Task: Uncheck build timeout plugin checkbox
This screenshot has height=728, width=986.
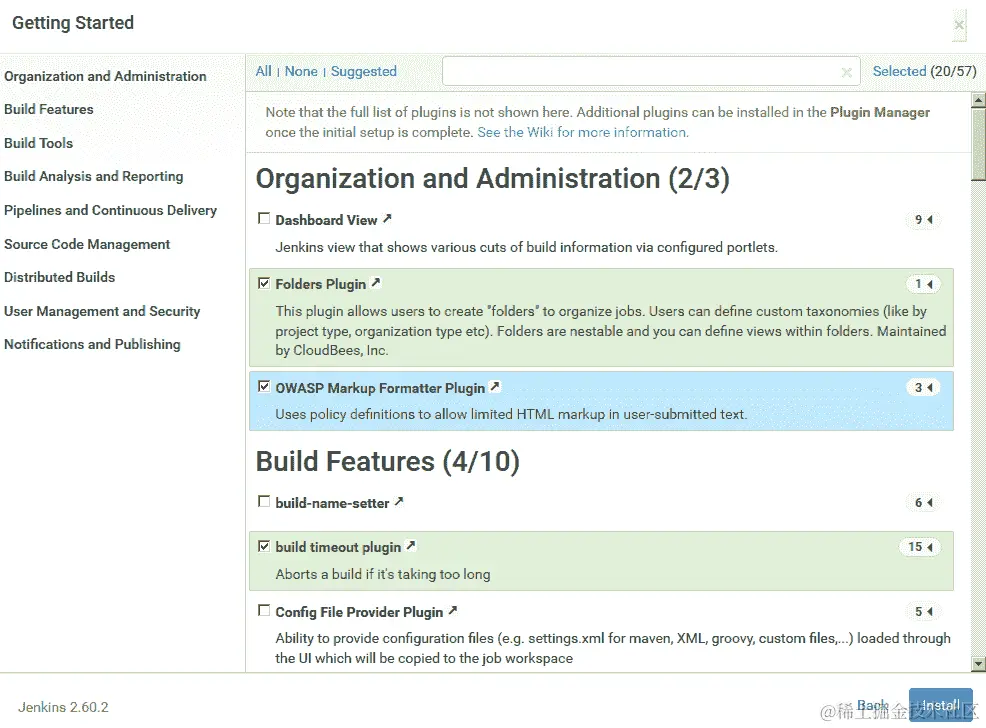Action: (x=264, y=546)
